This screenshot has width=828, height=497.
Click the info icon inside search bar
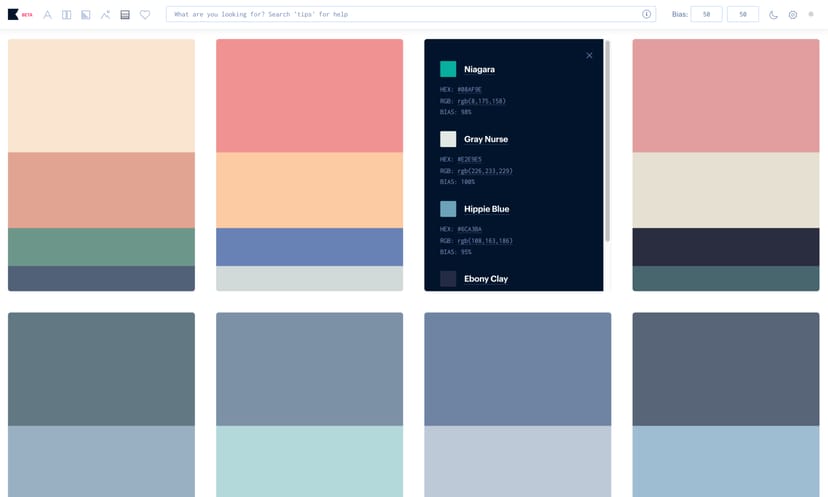point(646,14)
